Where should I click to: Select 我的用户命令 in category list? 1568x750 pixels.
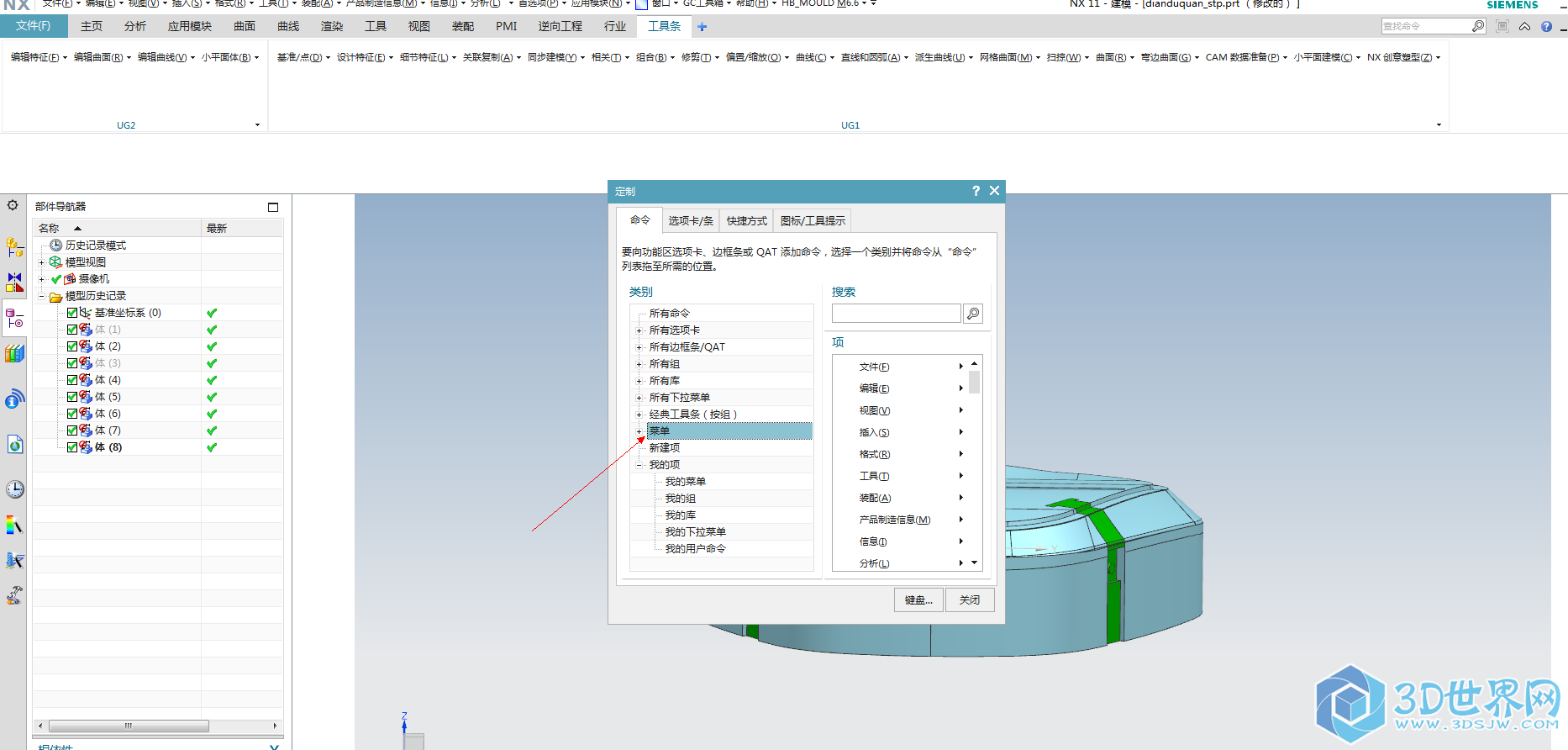tap(696, 549)
